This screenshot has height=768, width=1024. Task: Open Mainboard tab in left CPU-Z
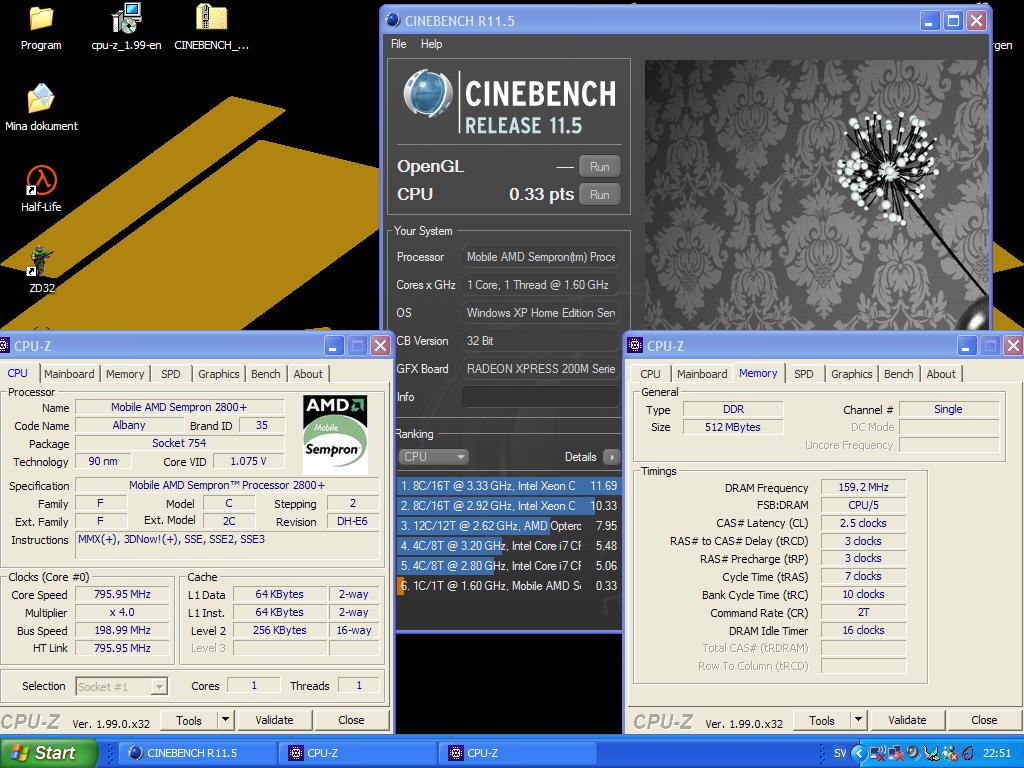(x=69, y=374)
